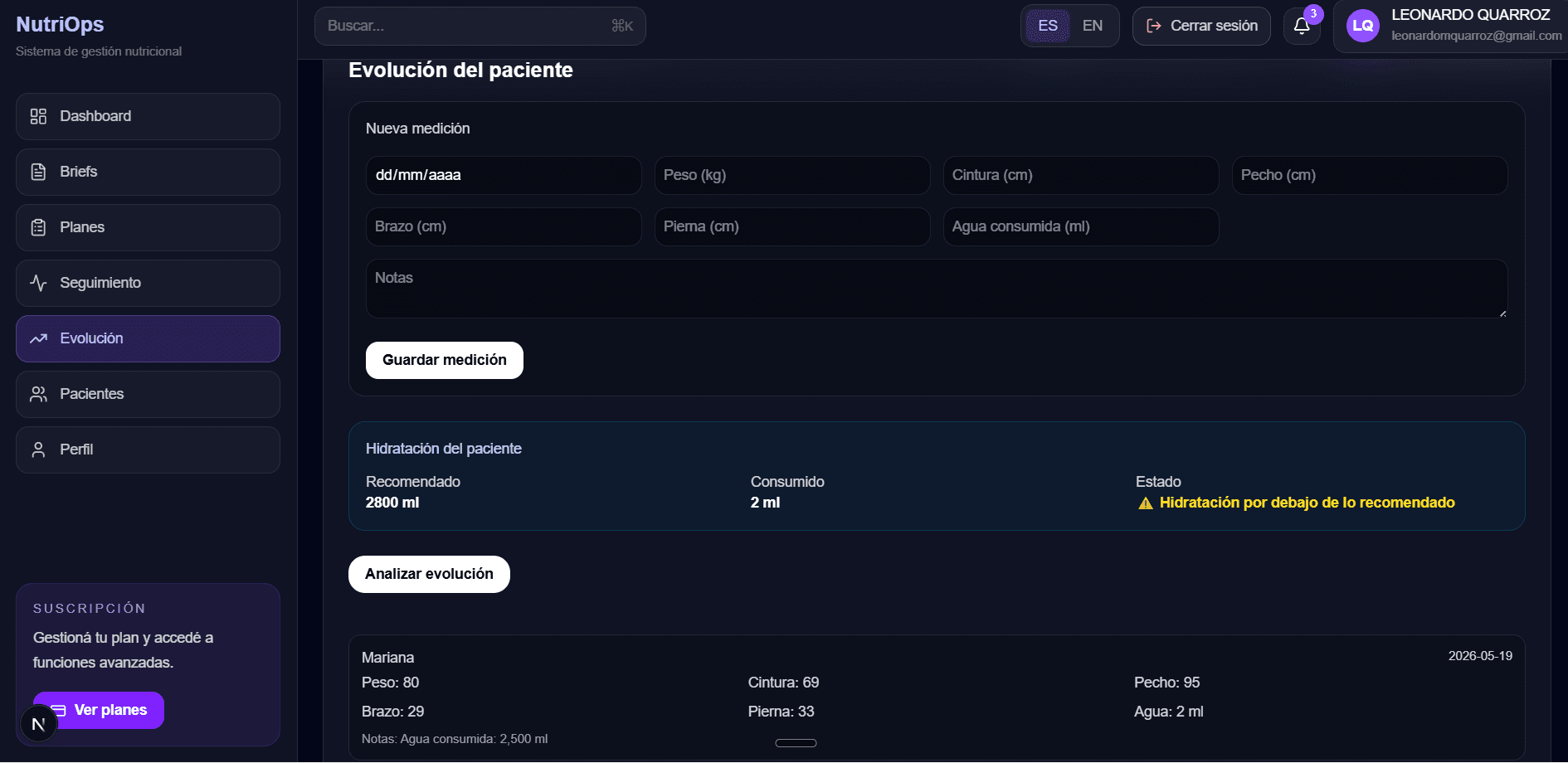The width and height of the screenshot is (1568, 763).
Task: Switch language to ES
Action: point(1048,26)
